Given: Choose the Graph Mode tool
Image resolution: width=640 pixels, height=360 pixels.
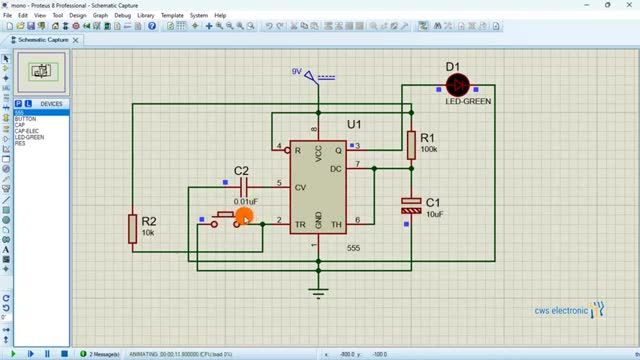Looking at the screenshot, I should [x=6, y=149].
